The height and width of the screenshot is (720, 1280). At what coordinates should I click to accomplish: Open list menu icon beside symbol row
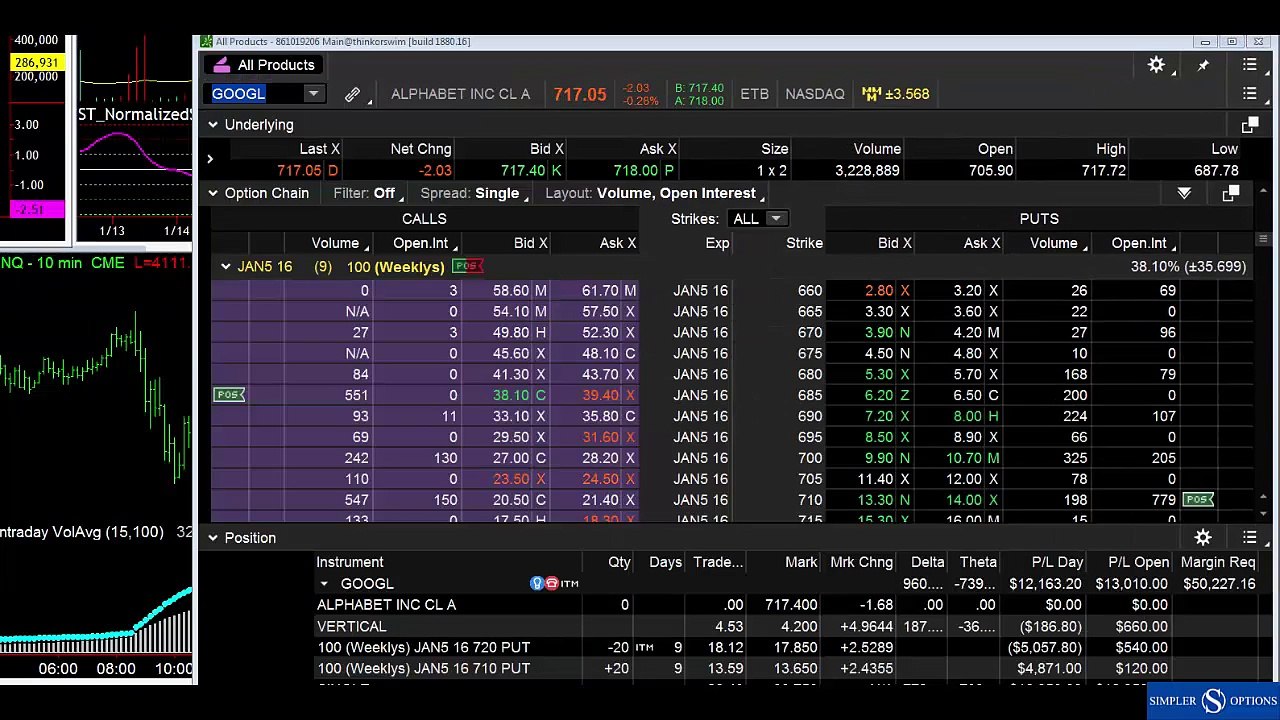1250,94
